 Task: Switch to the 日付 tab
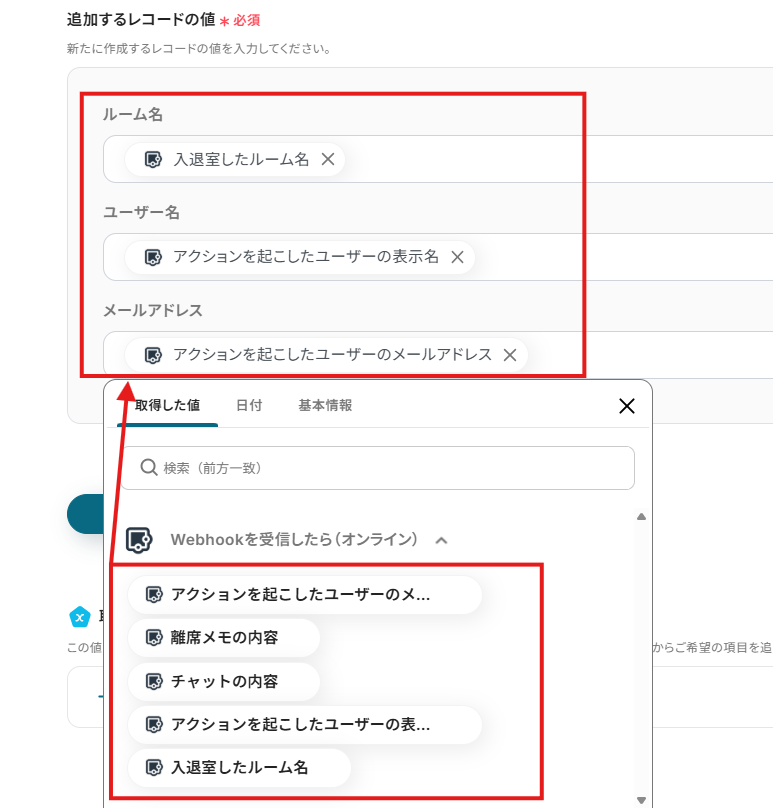249,406
